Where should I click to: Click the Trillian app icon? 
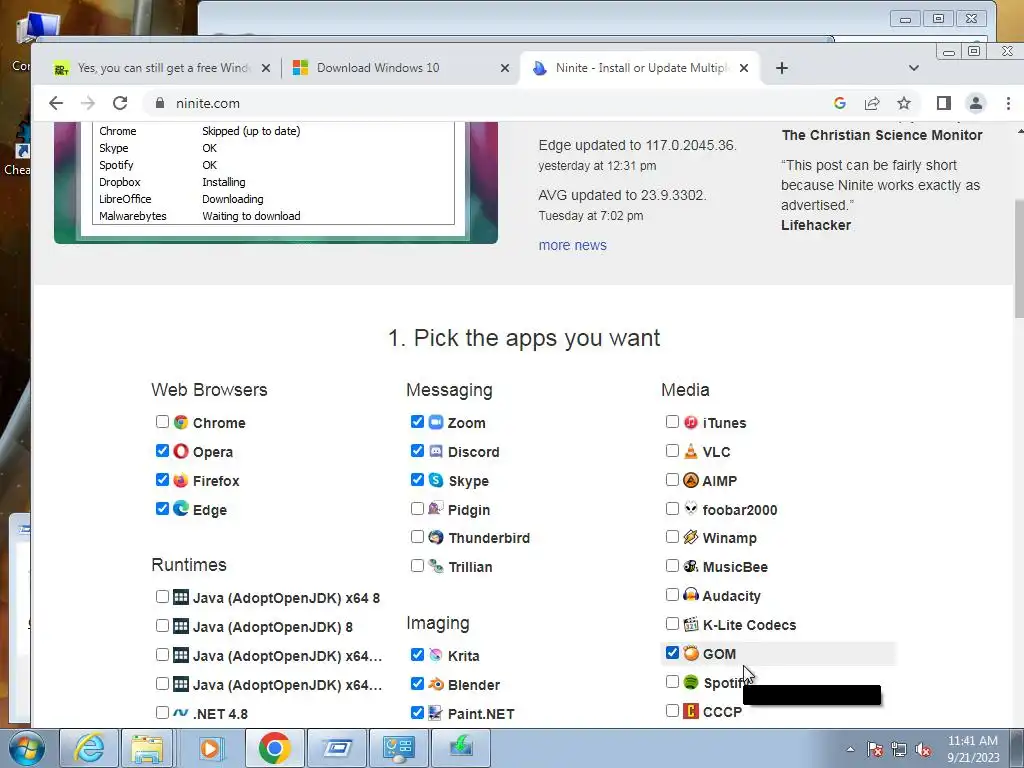point(436,566)
